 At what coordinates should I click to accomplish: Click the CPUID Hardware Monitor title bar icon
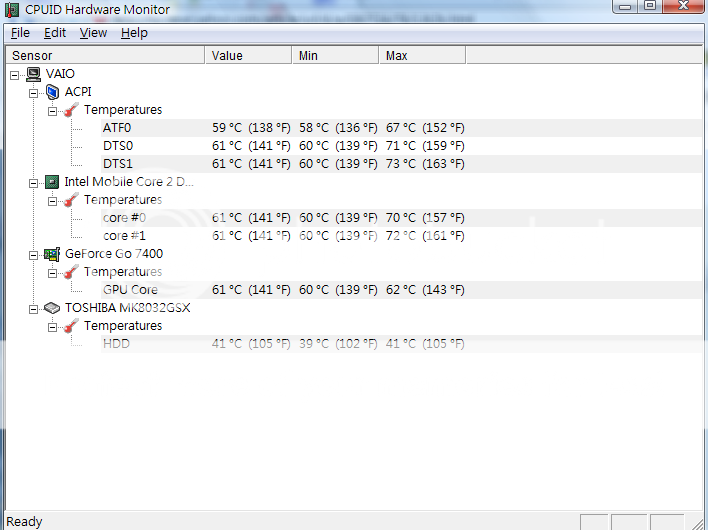click(12, 9)
